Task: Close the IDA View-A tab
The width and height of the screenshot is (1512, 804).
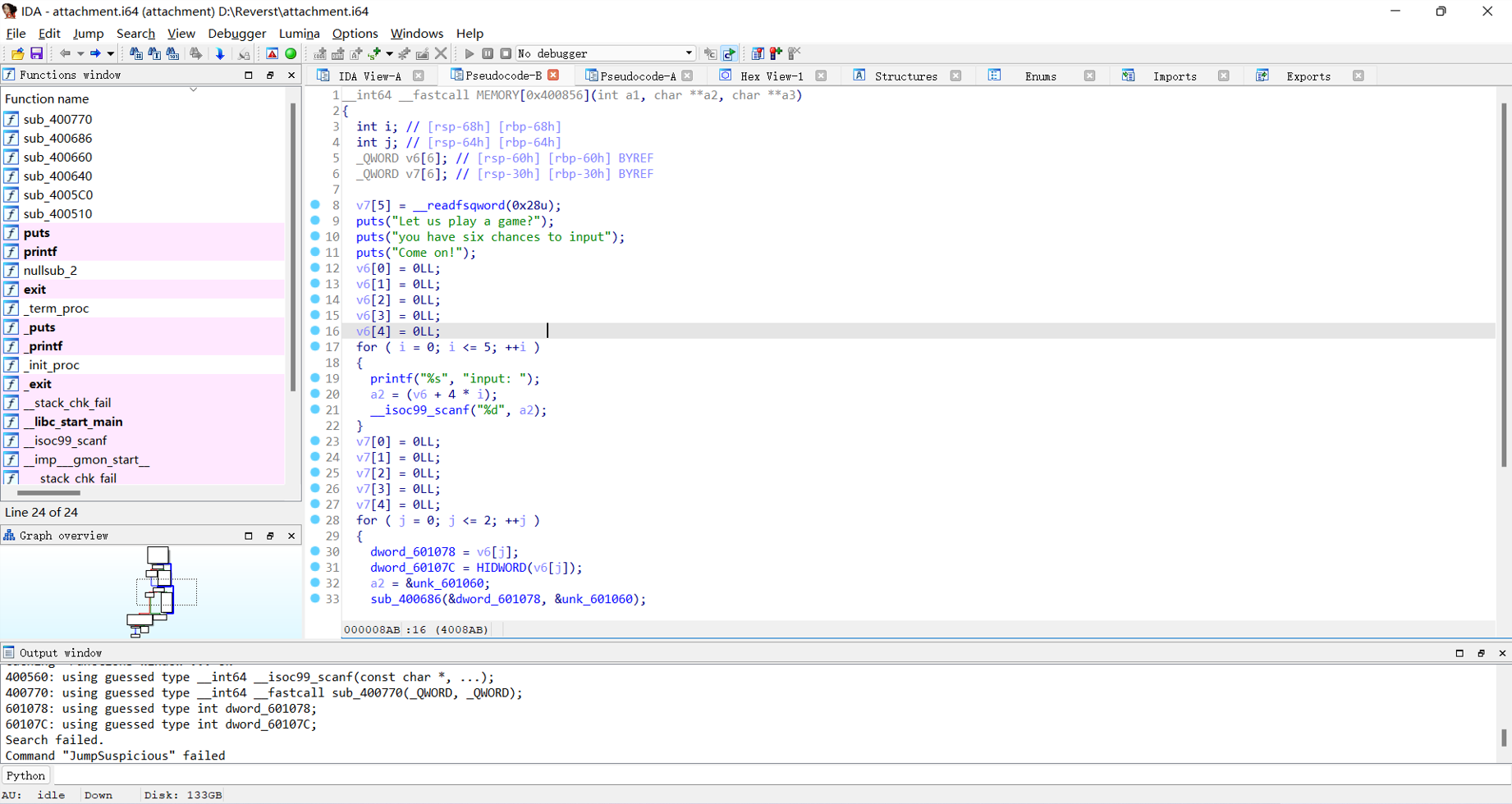Action: coord(419,75)
